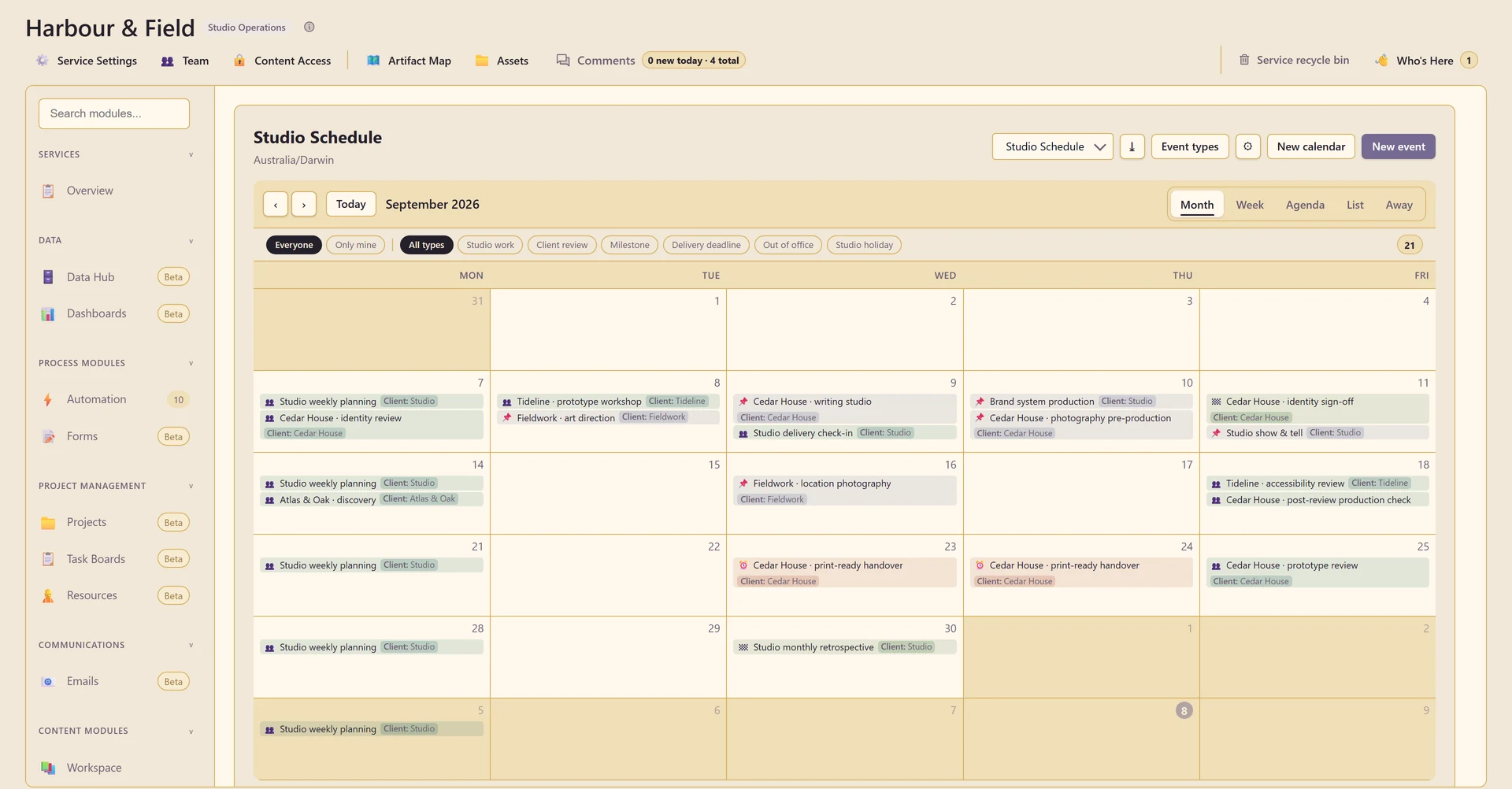Collapse the PROJECT MANAGEMENT sidebar section
The height and width of the screenshot is (789, 1512).
[x=191, y=486]
